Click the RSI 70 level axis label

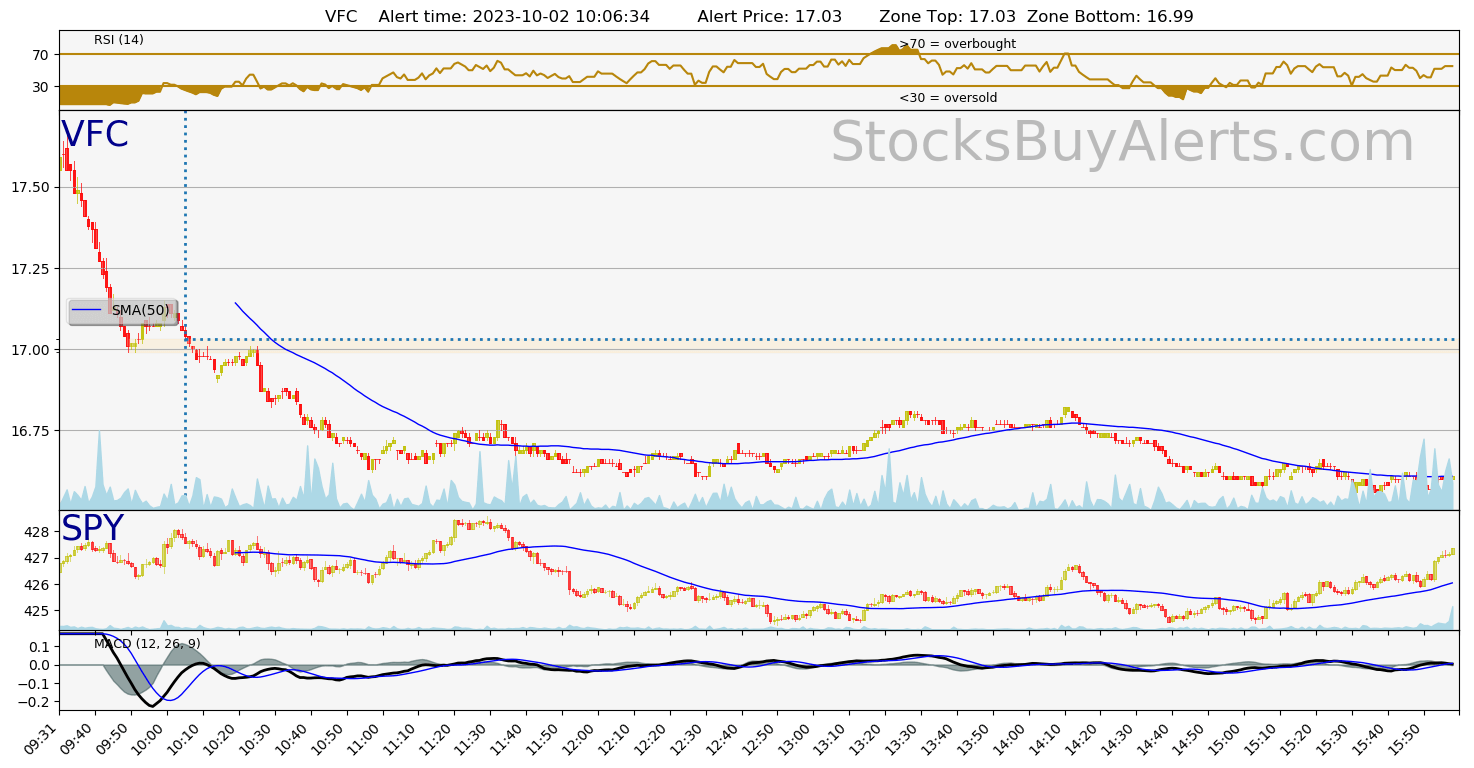point(40,55)
